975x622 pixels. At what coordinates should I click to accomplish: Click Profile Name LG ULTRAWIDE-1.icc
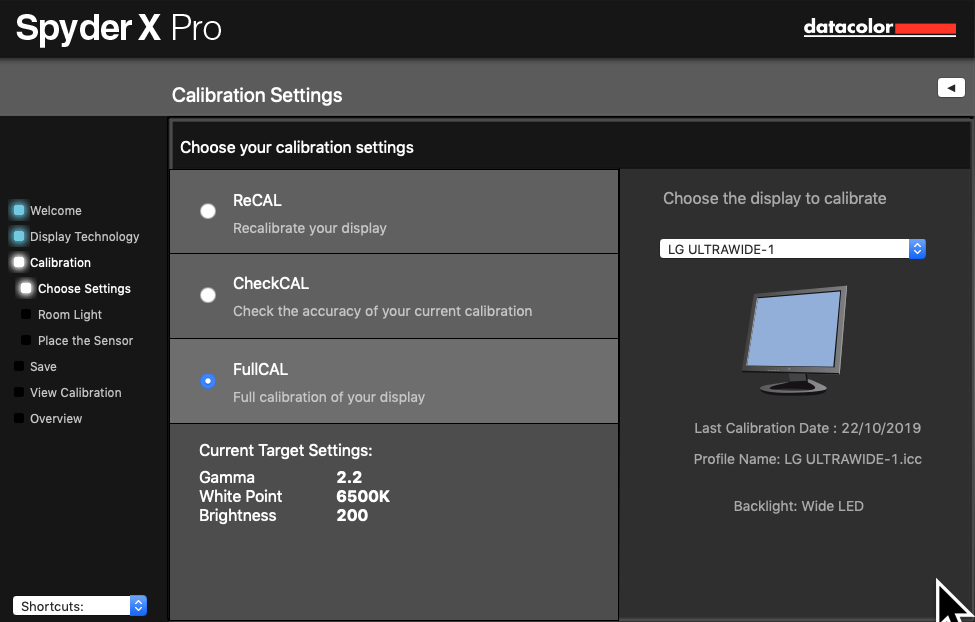click(807, 459)
